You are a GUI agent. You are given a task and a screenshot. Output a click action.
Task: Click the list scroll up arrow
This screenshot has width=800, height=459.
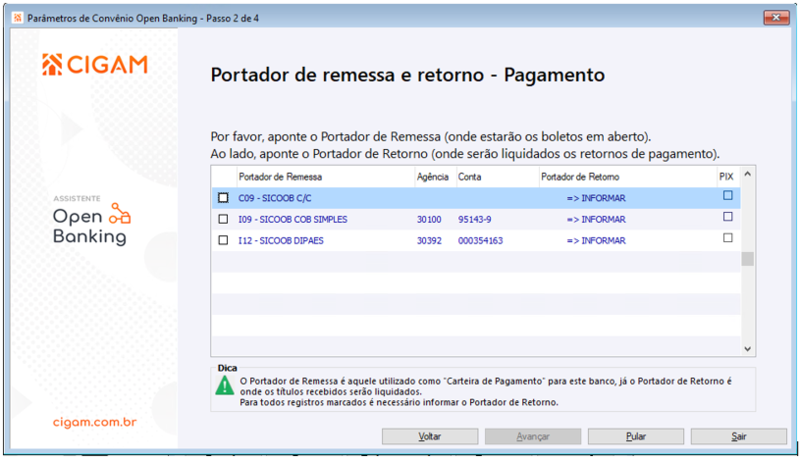tap(747, 174)
